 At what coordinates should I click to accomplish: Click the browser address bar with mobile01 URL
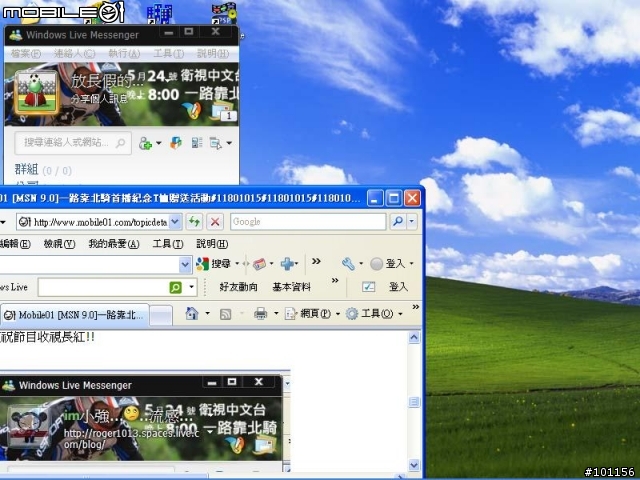coord(93,222)
